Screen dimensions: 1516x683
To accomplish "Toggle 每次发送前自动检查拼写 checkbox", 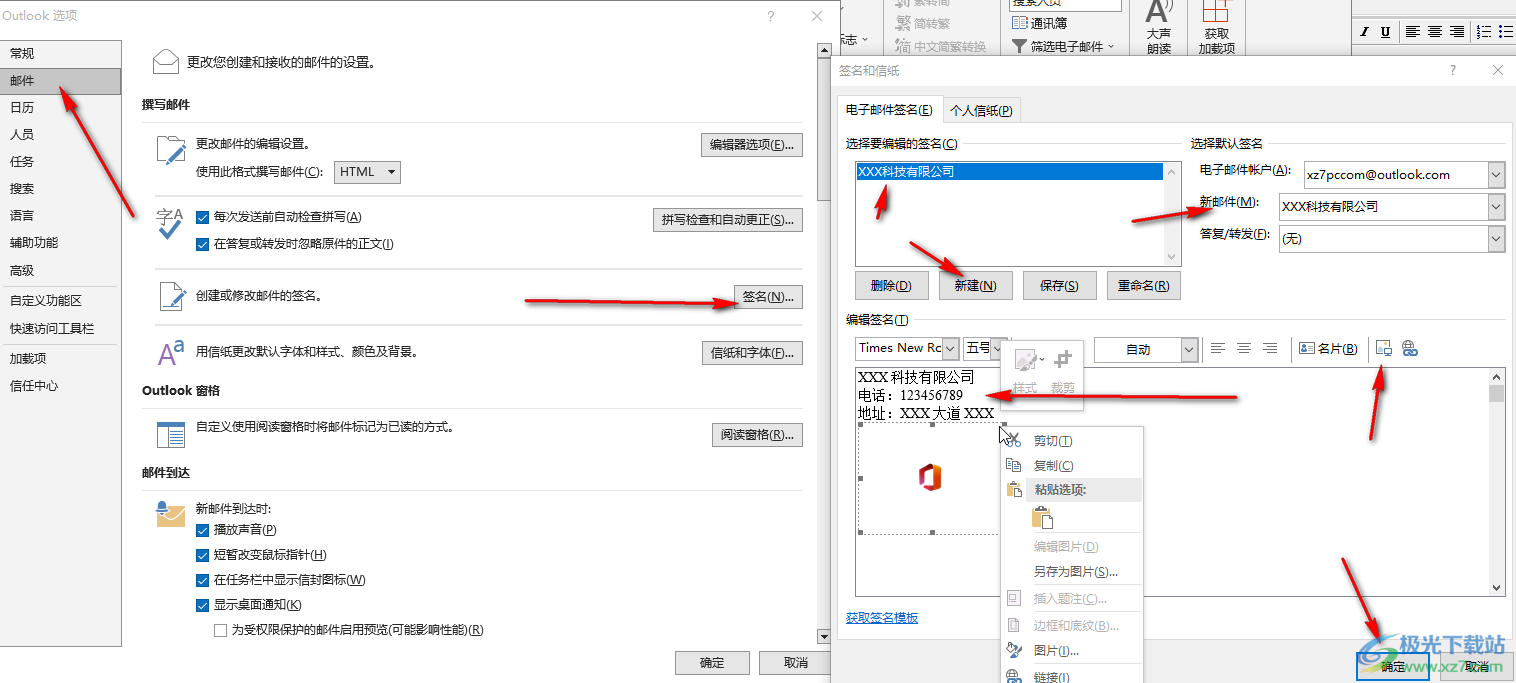I will (x=203, y=217).
